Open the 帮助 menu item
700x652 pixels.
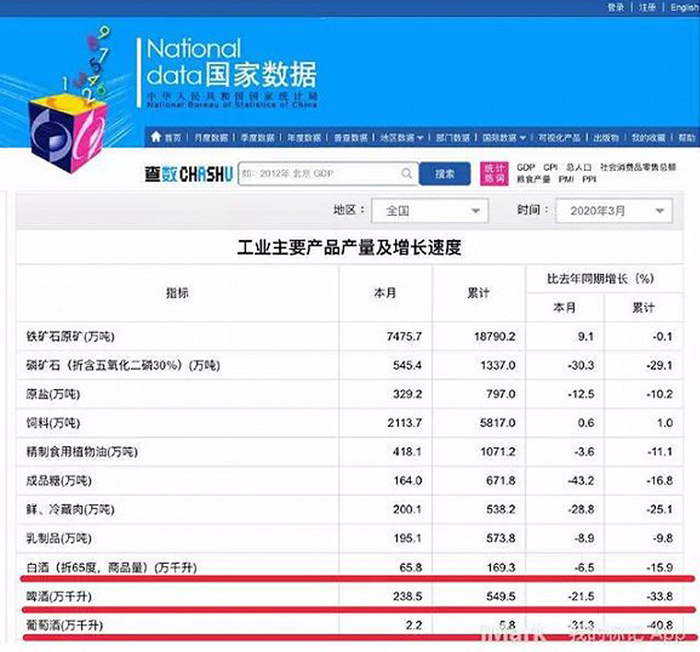point(687,138)
